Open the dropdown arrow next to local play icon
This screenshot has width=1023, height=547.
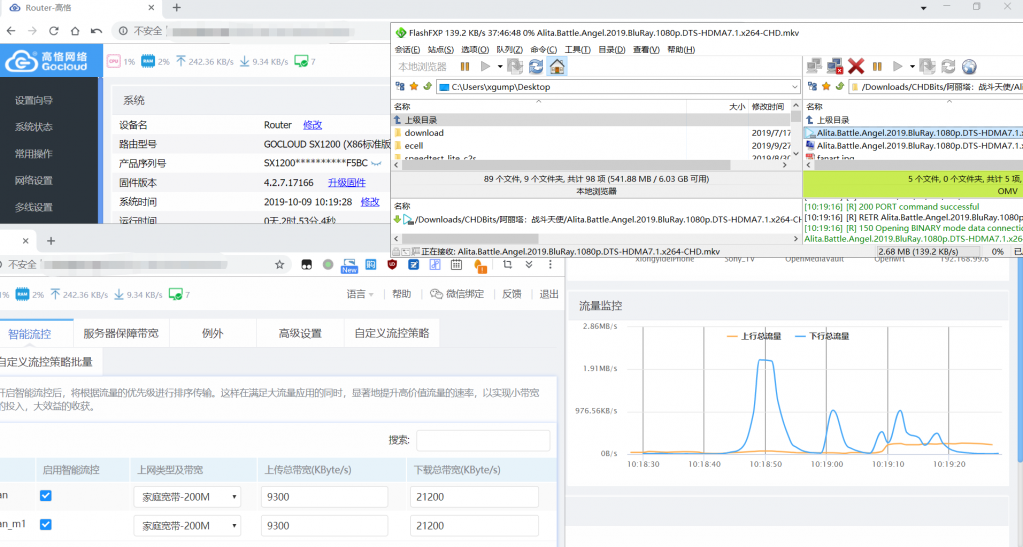click(500, 67)
